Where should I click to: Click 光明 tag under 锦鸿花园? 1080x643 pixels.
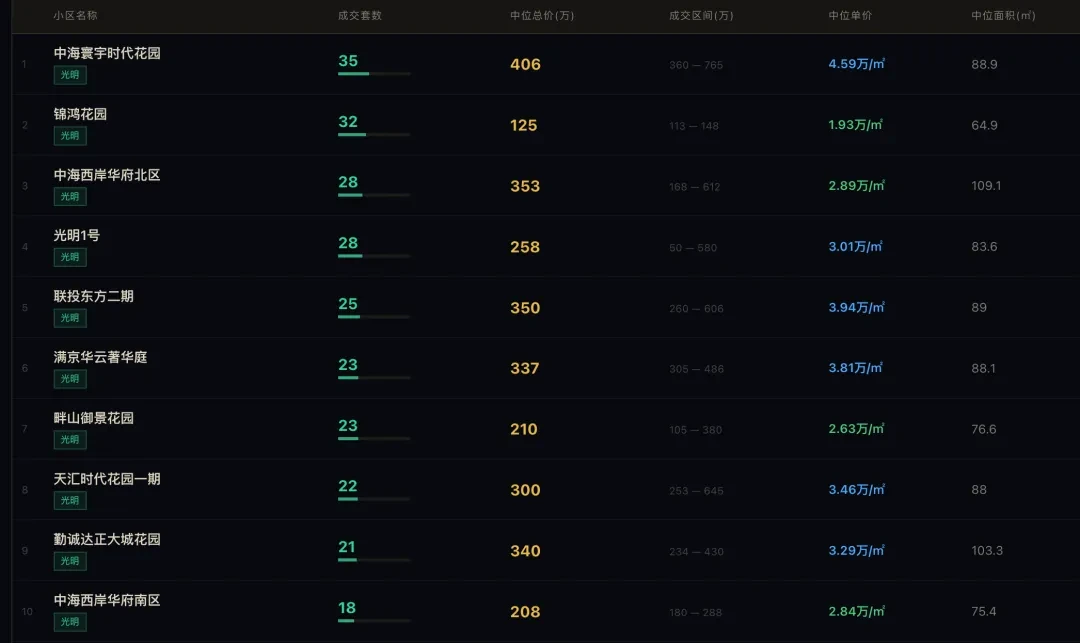tap(70, 136)
